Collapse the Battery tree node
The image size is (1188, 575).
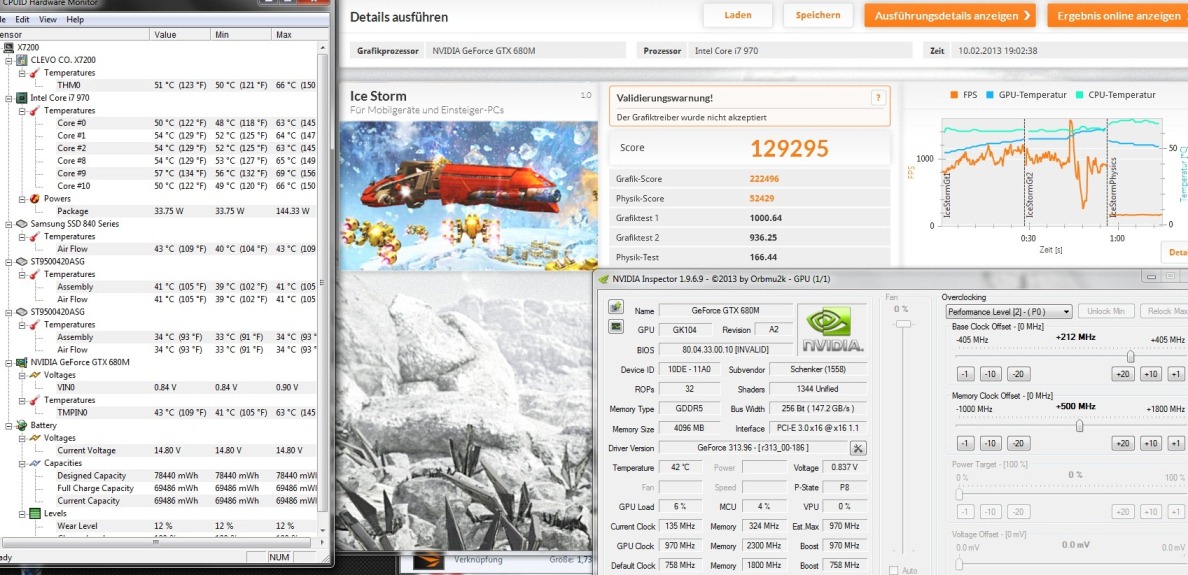pyautogui.click(x=9, y=425)
